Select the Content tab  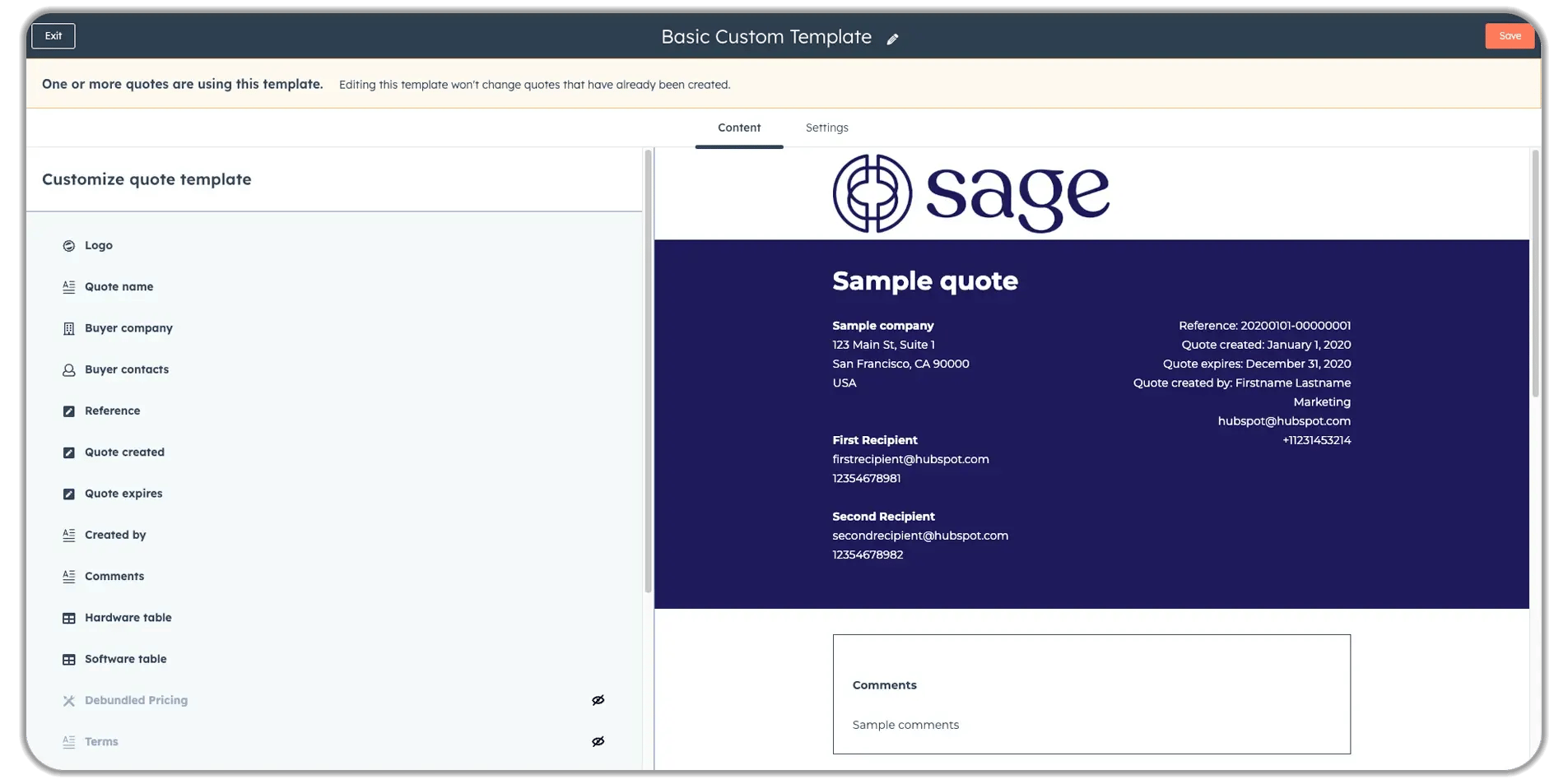tap(738, 128)
